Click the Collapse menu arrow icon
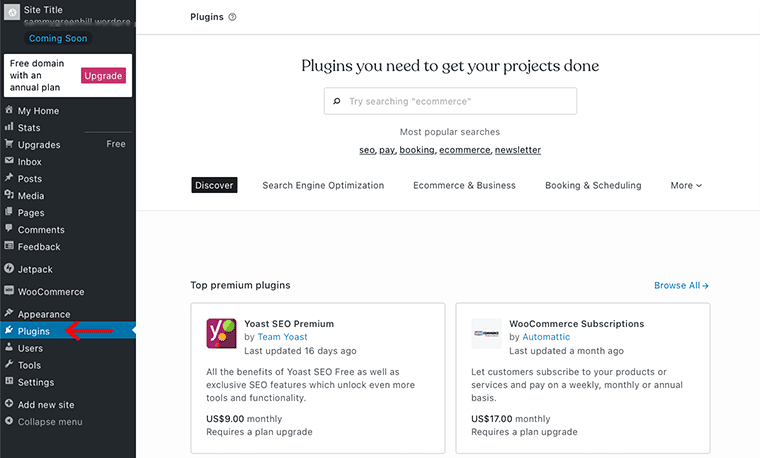The width and height of the screenshot is (760, 458). [x=9, y=421]
